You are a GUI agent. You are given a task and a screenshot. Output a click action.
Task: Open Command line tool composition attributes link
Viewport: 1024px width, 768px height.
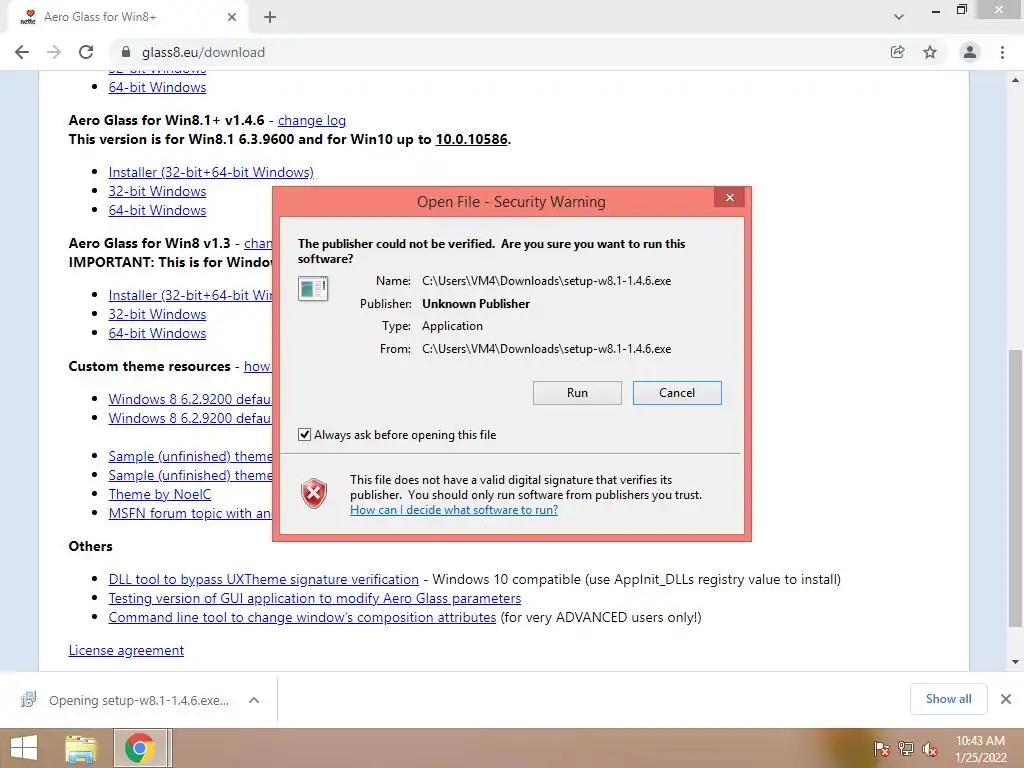pos(302,616)
